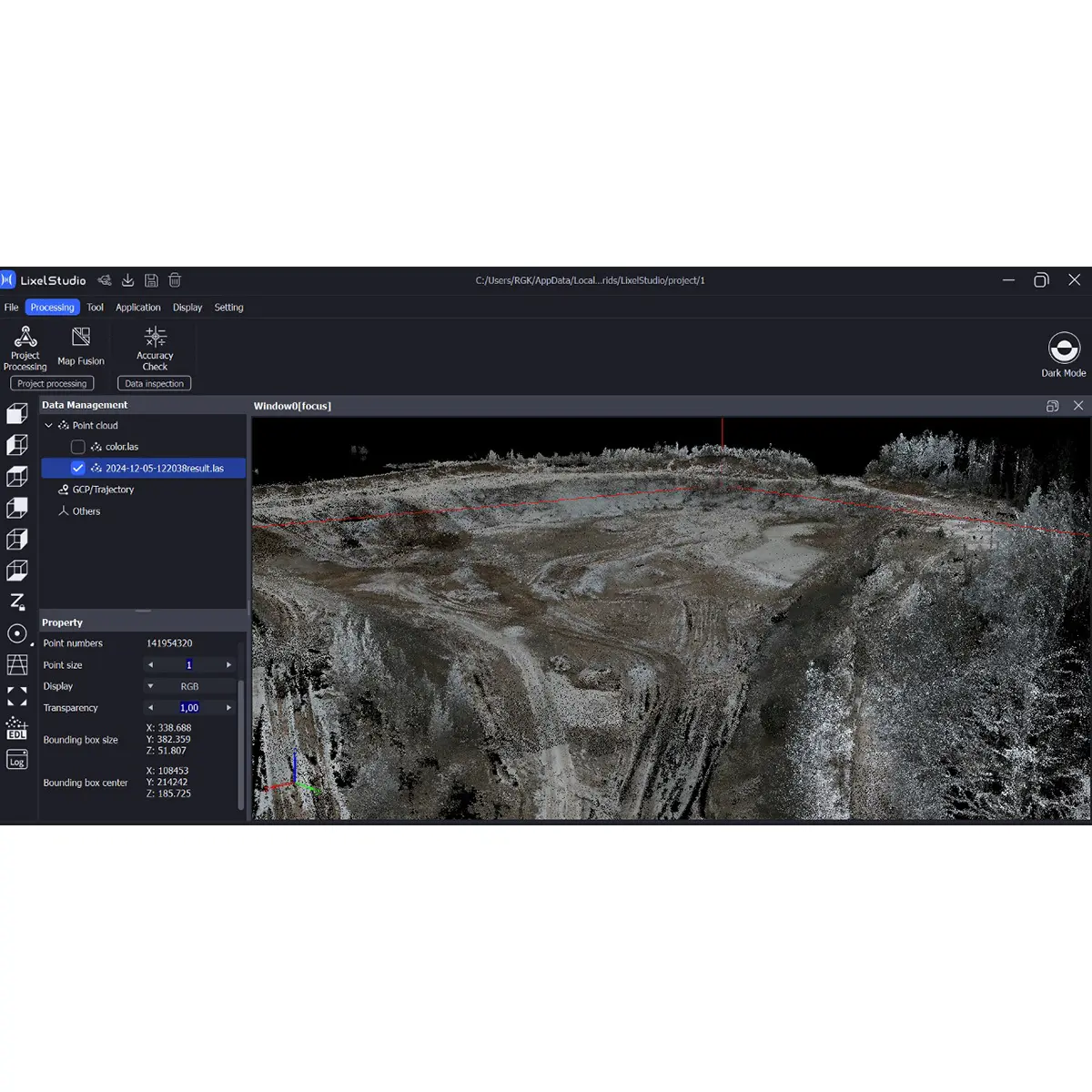
Task: Toggle the EDL rendering icon
Action: point(16,729)
